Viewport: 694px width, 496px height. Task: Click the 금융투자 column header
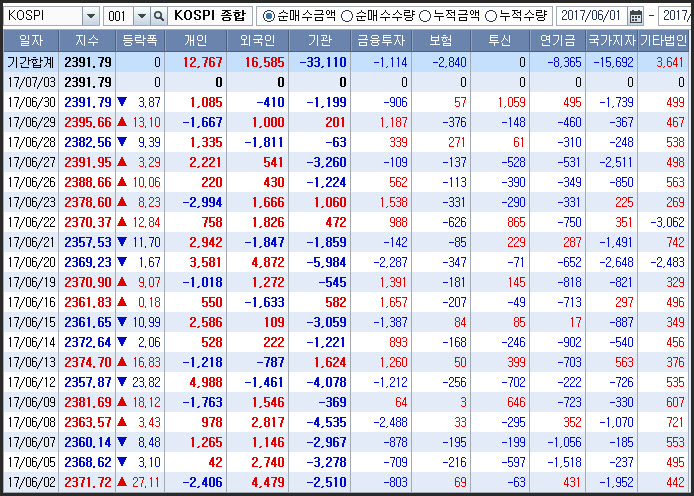click(381, 41)
